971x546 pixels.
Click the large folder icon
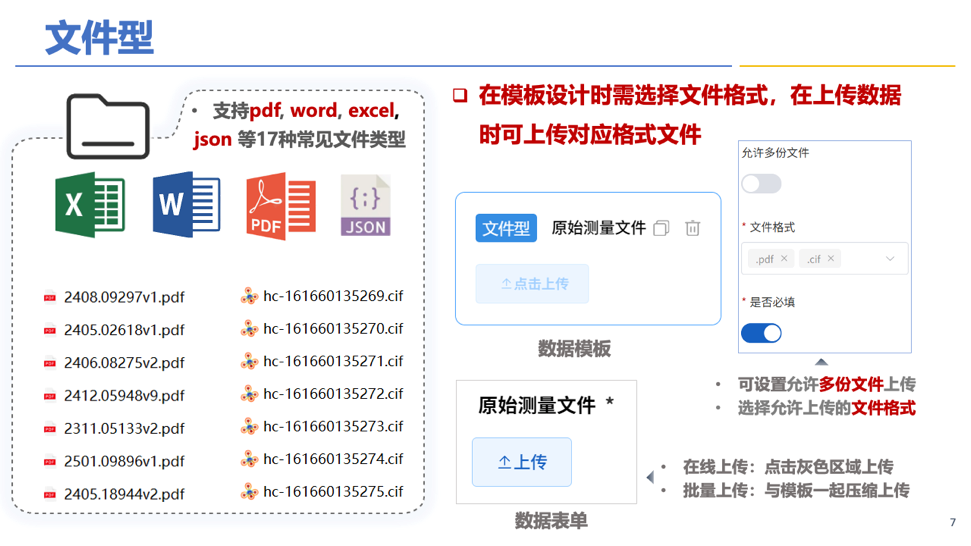(x=107, y=127)
